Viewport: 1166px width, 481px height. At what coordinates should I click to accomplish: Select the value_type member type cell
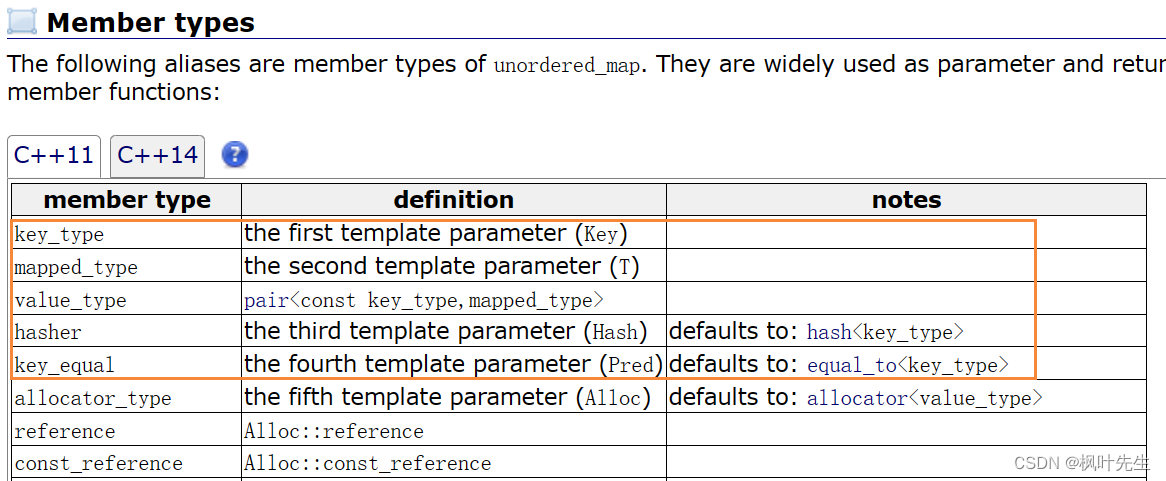(126, 299)
